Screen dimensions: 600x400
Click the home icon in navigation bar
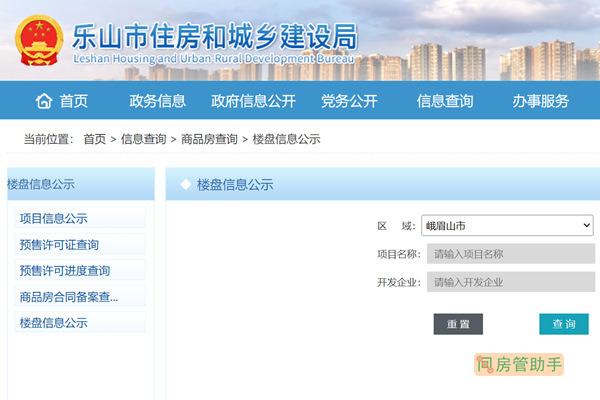(44, 101)
